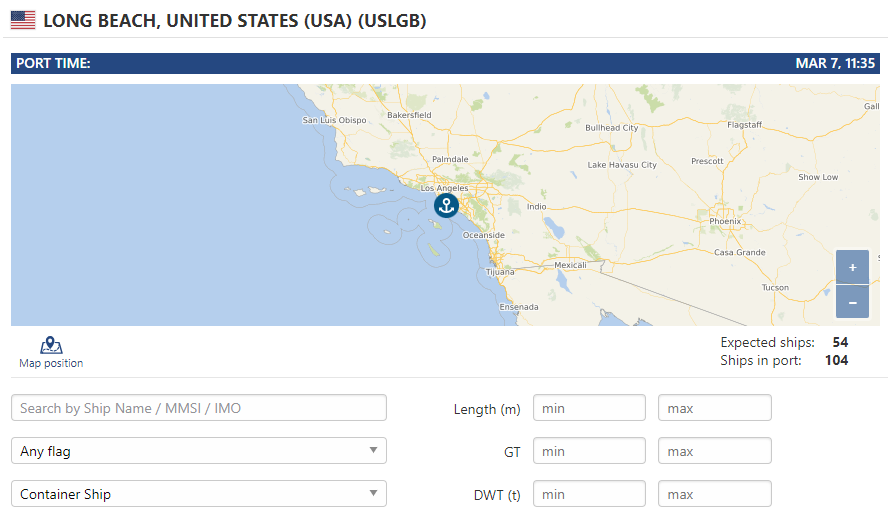Click the DWT max input field

click(715, 494)
